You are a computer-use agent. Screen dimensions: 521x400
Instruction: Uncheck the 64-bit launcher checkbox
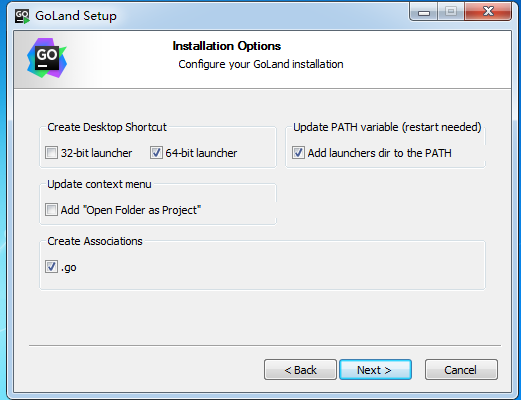pos(156,153)
